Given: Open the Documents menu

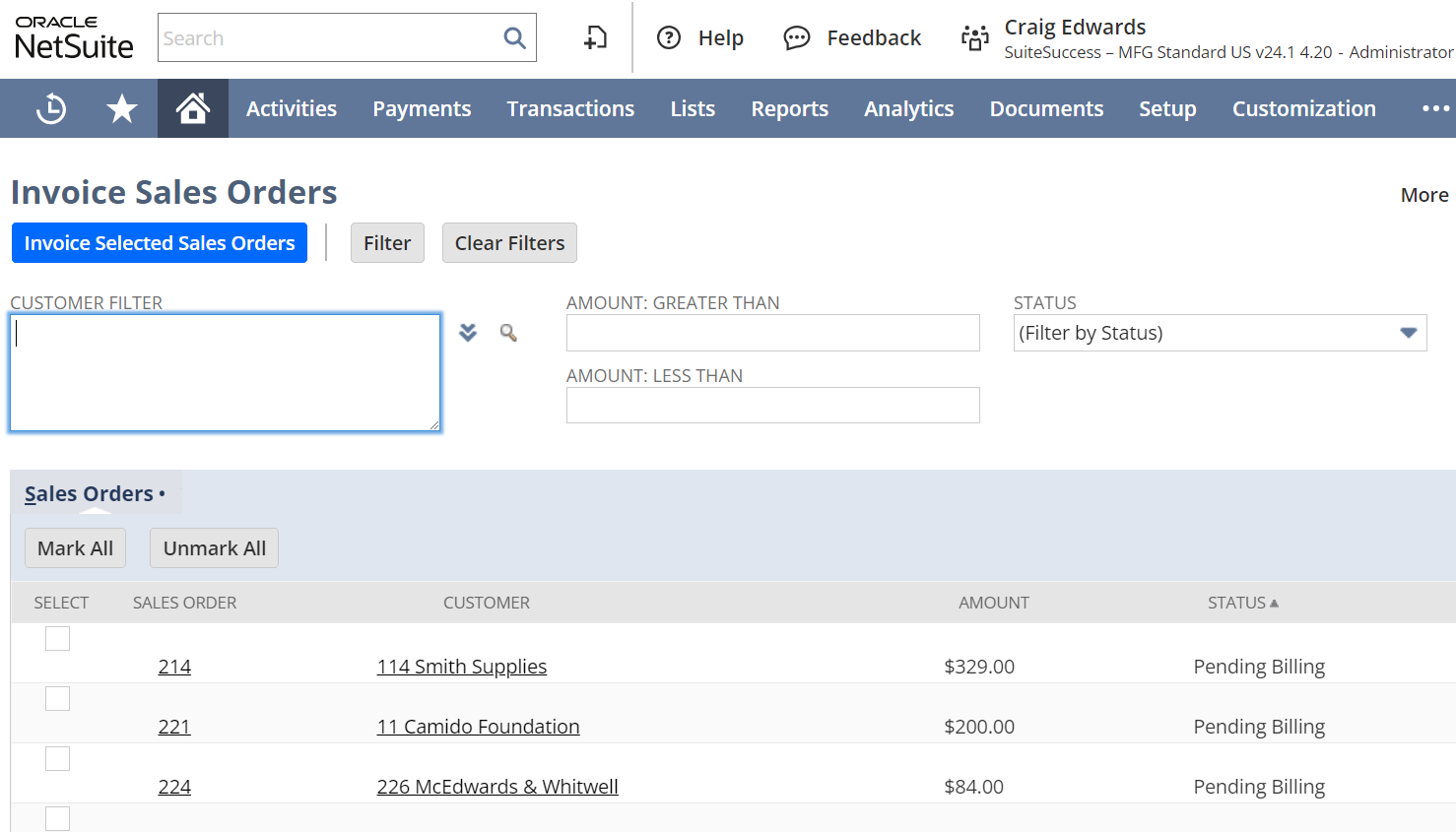Looking at the screenshot, I should tap(1046, 108).
